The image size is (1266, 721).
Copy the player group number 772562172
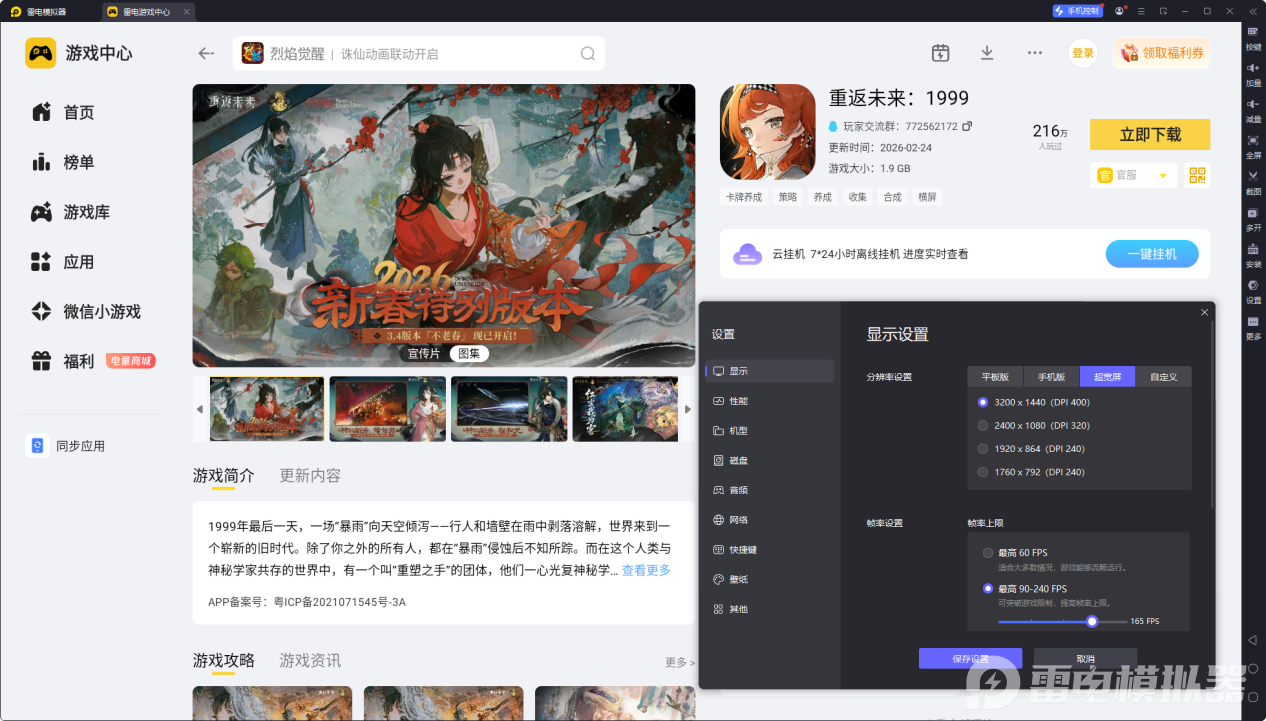[x=967, y=127]
